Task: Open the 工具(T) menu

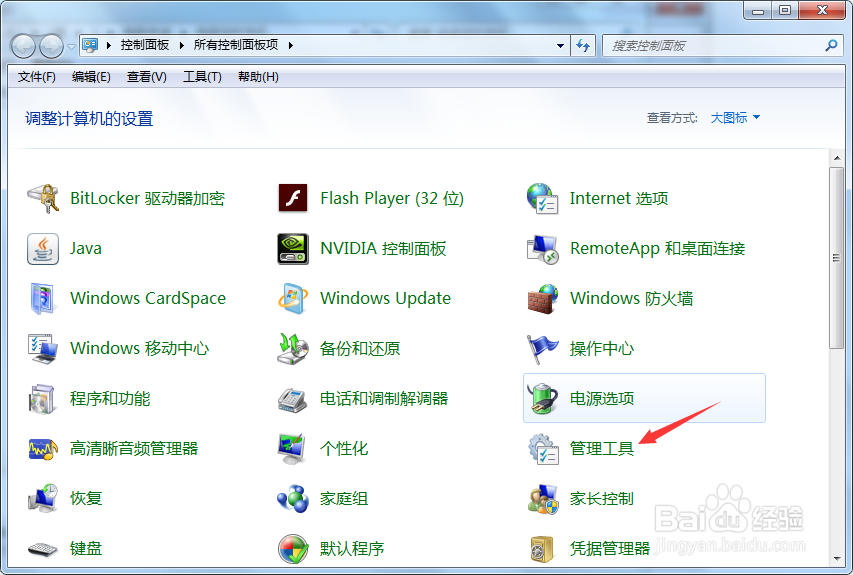Action: coord(202,77)
